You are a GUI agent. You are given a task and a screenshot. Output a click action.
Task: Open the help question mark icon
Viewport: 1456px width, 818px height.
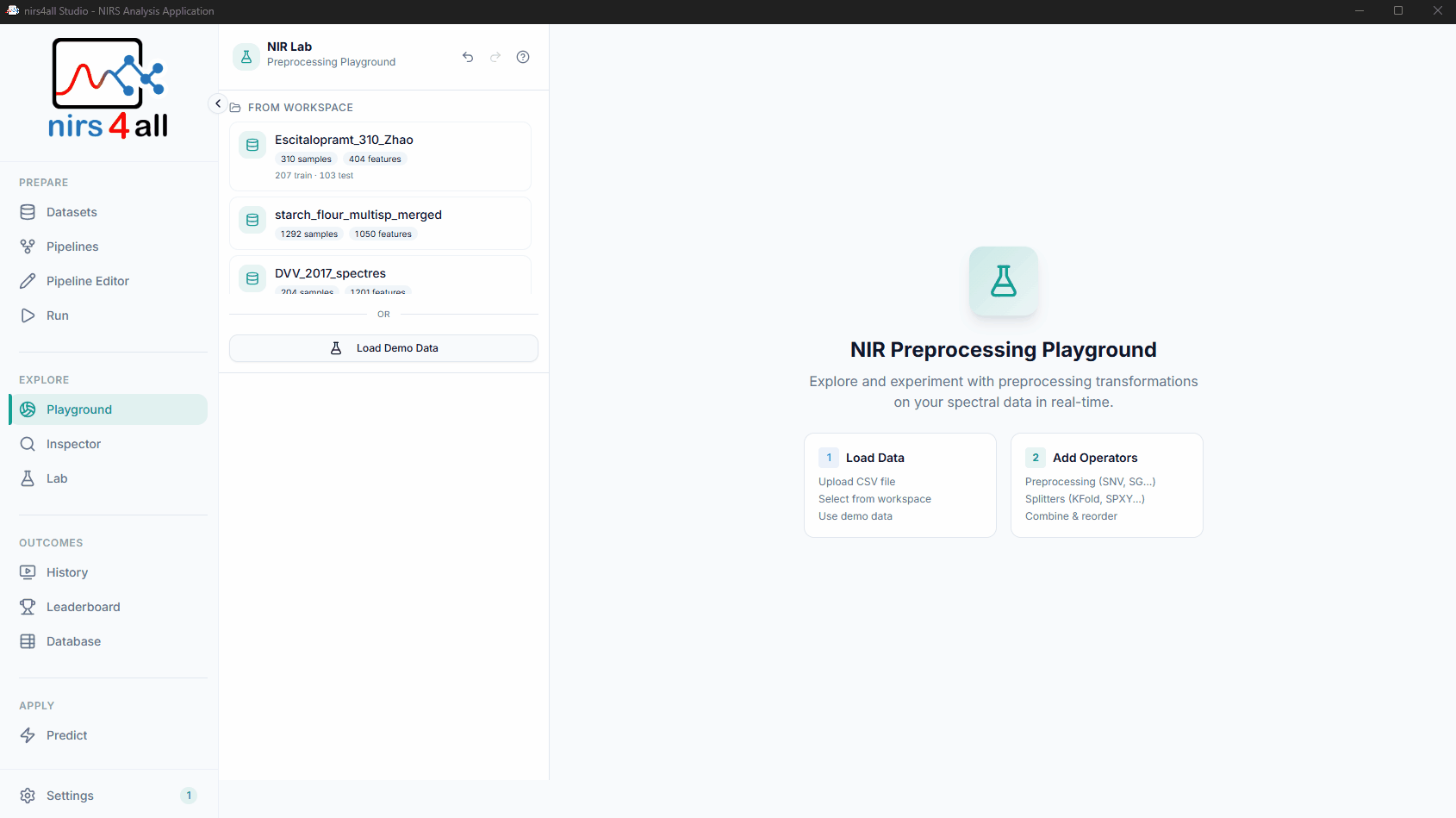pos(523,57)
